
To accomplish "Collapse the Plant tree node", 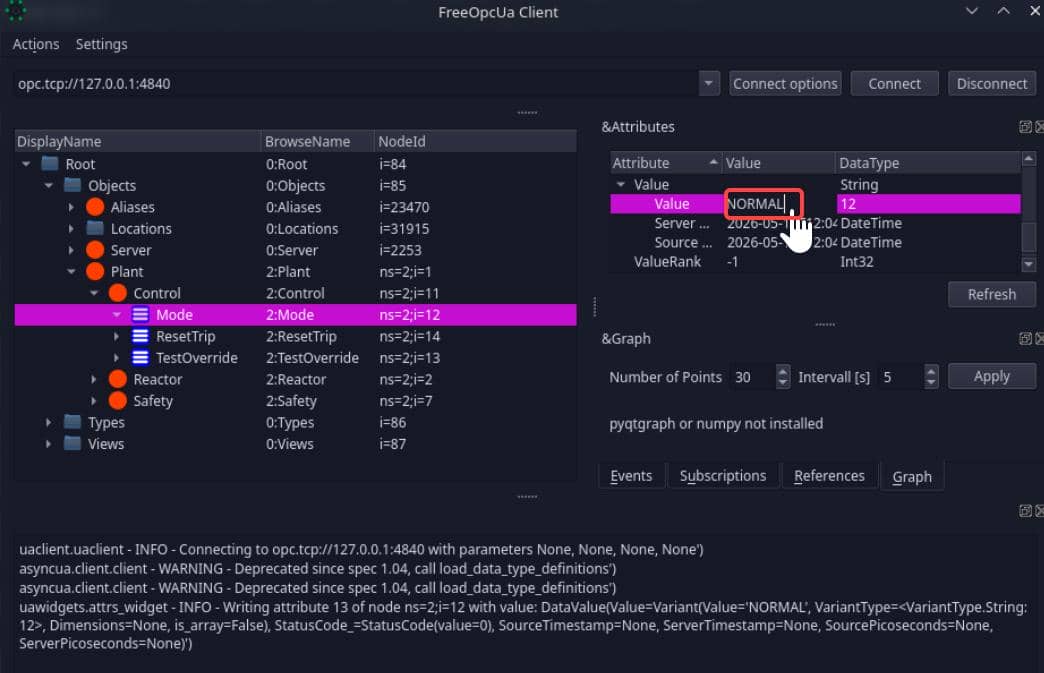I will click(71, 272).
